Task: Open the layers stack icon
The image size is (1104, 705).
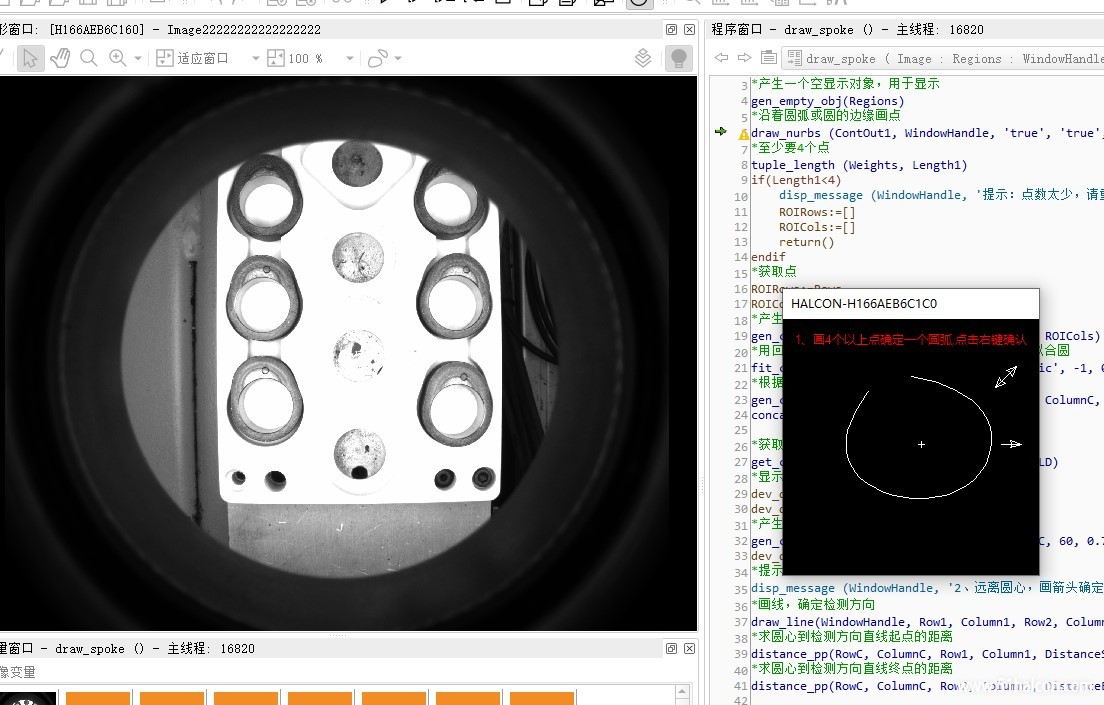Action: pyautogui.click(x=644, y=58)
